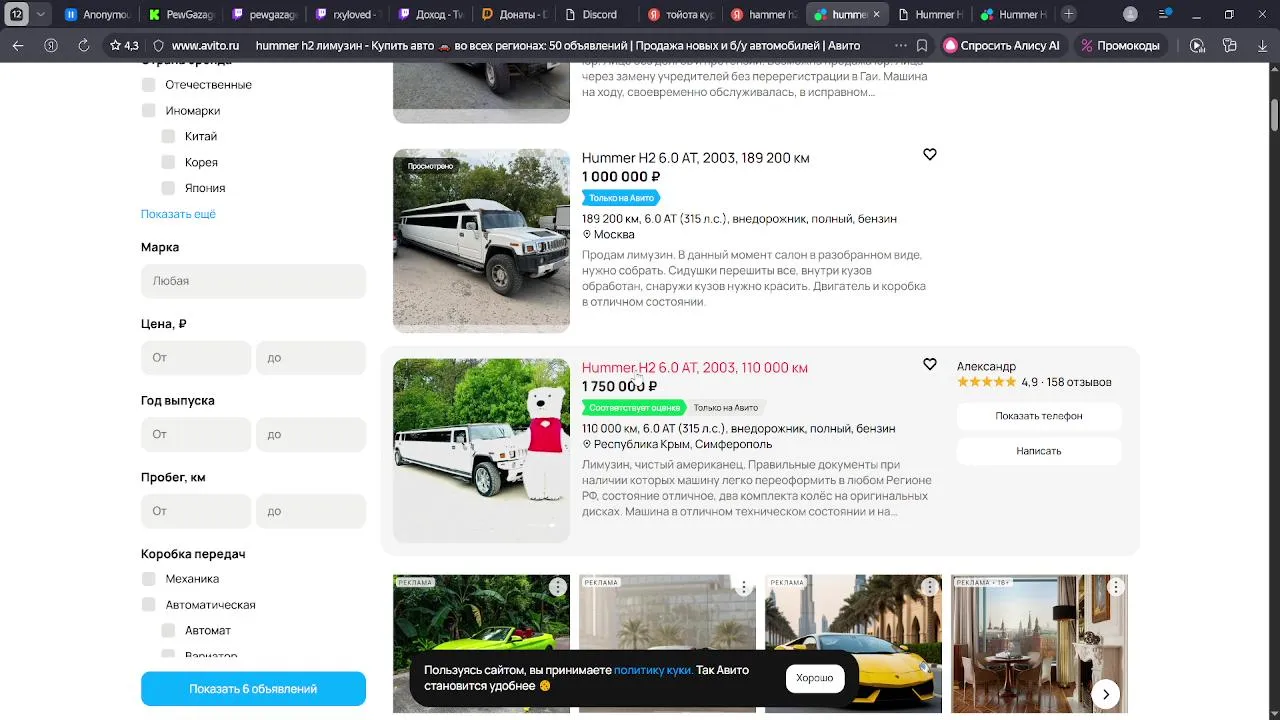Open the политику куки link
The width and height of the screenshot is (1280, 720).
(653, 670)
